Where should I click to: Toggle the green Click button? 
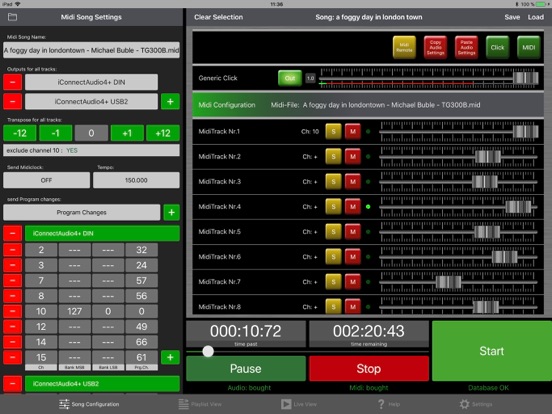coord(497,48)
